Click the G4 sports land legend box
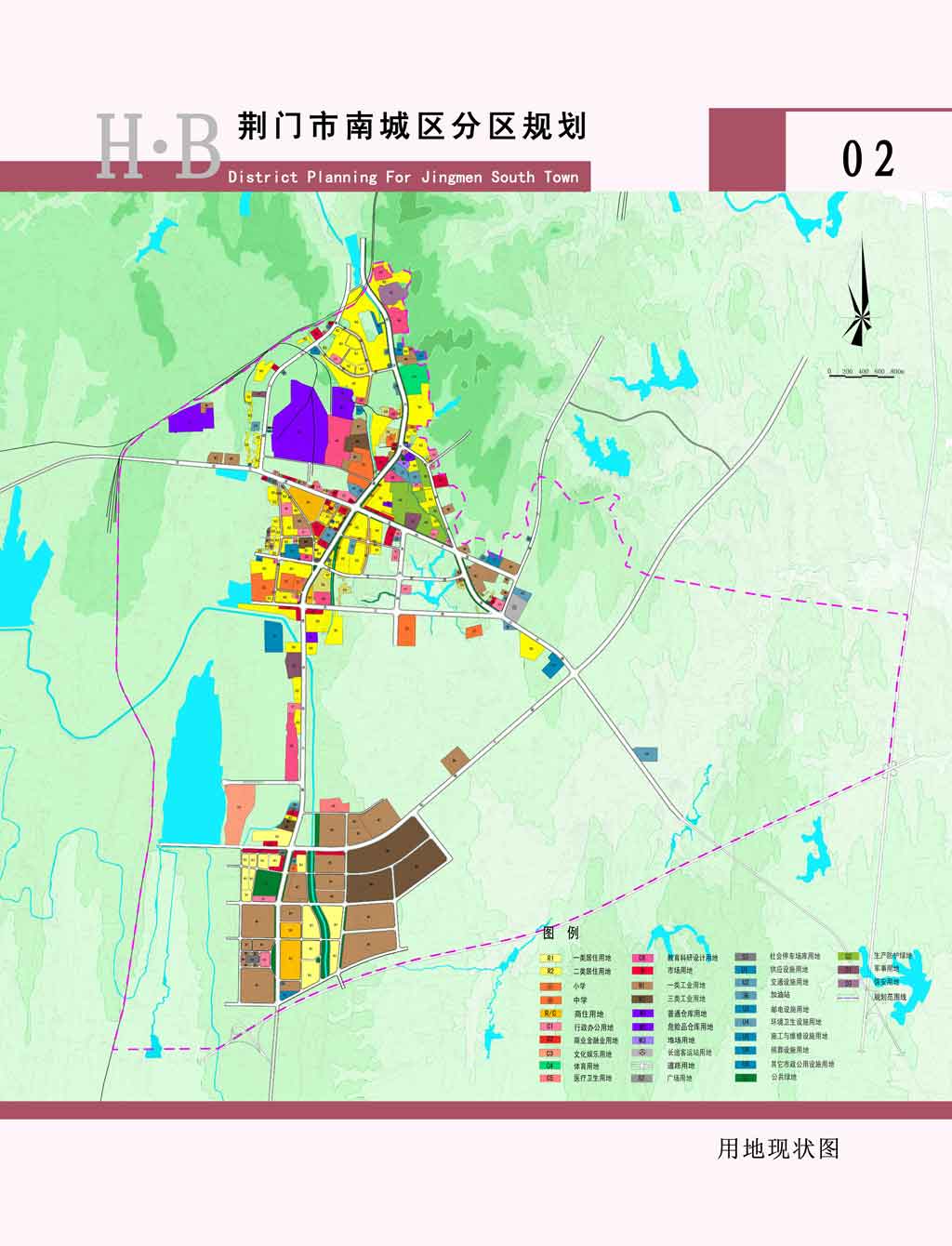The height and width of the screenshot is (1246, 952). coord(550,1066)
